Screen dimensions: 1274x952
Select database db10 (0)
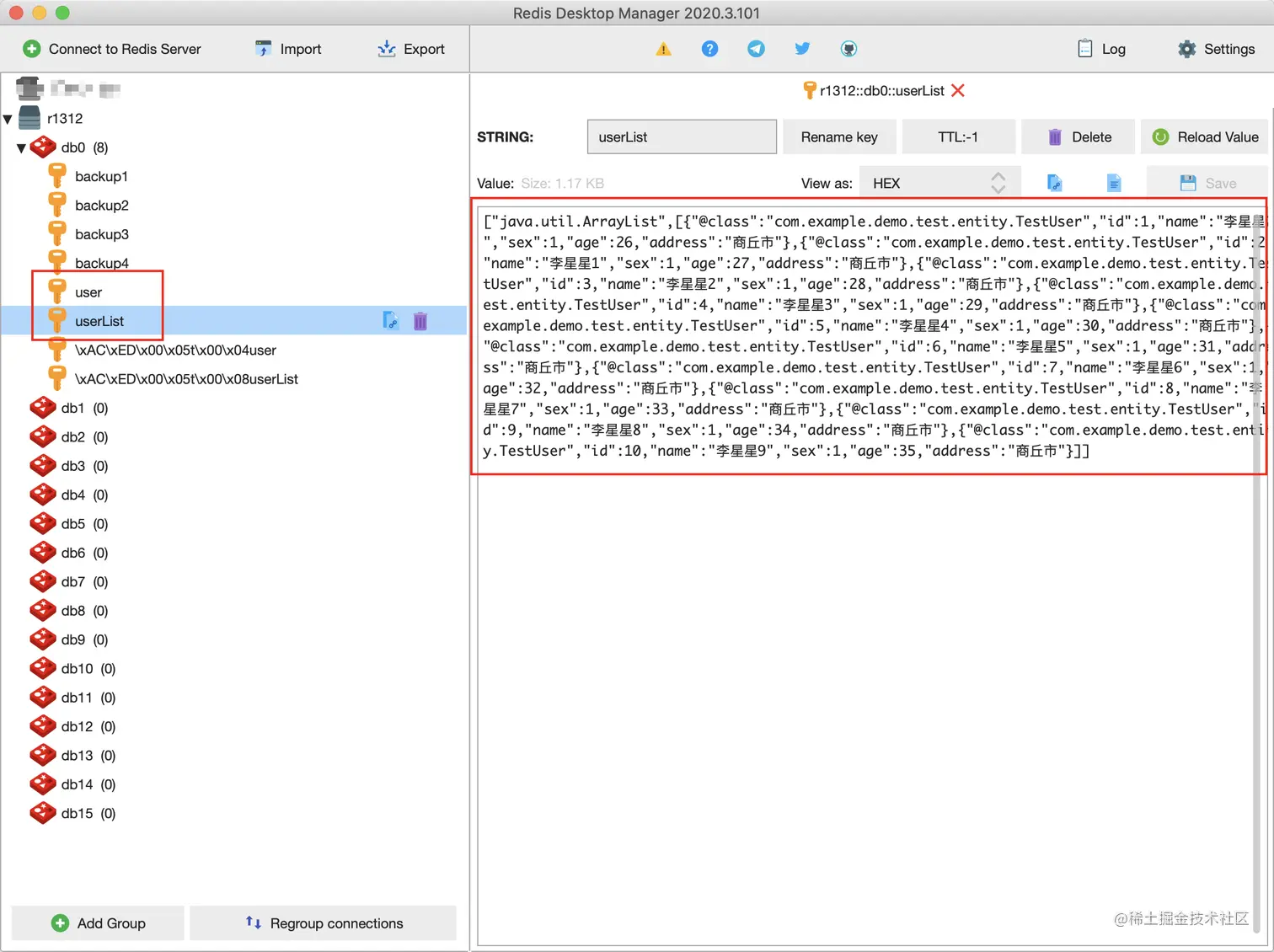click(x=73, y=668)
